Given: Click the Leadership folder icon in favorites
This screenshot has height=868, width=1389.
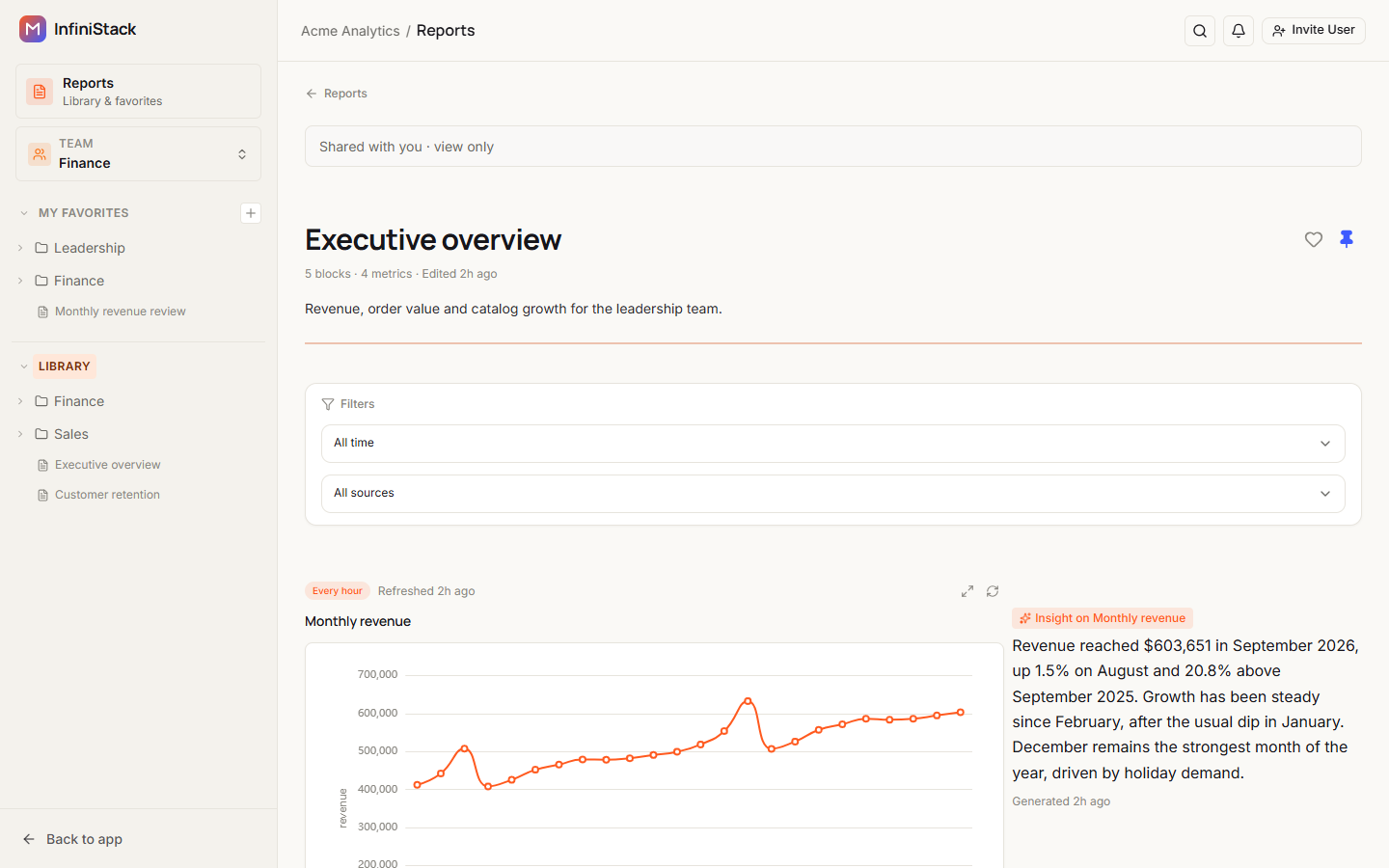Looking at the screenshot, I should point(41,248).
